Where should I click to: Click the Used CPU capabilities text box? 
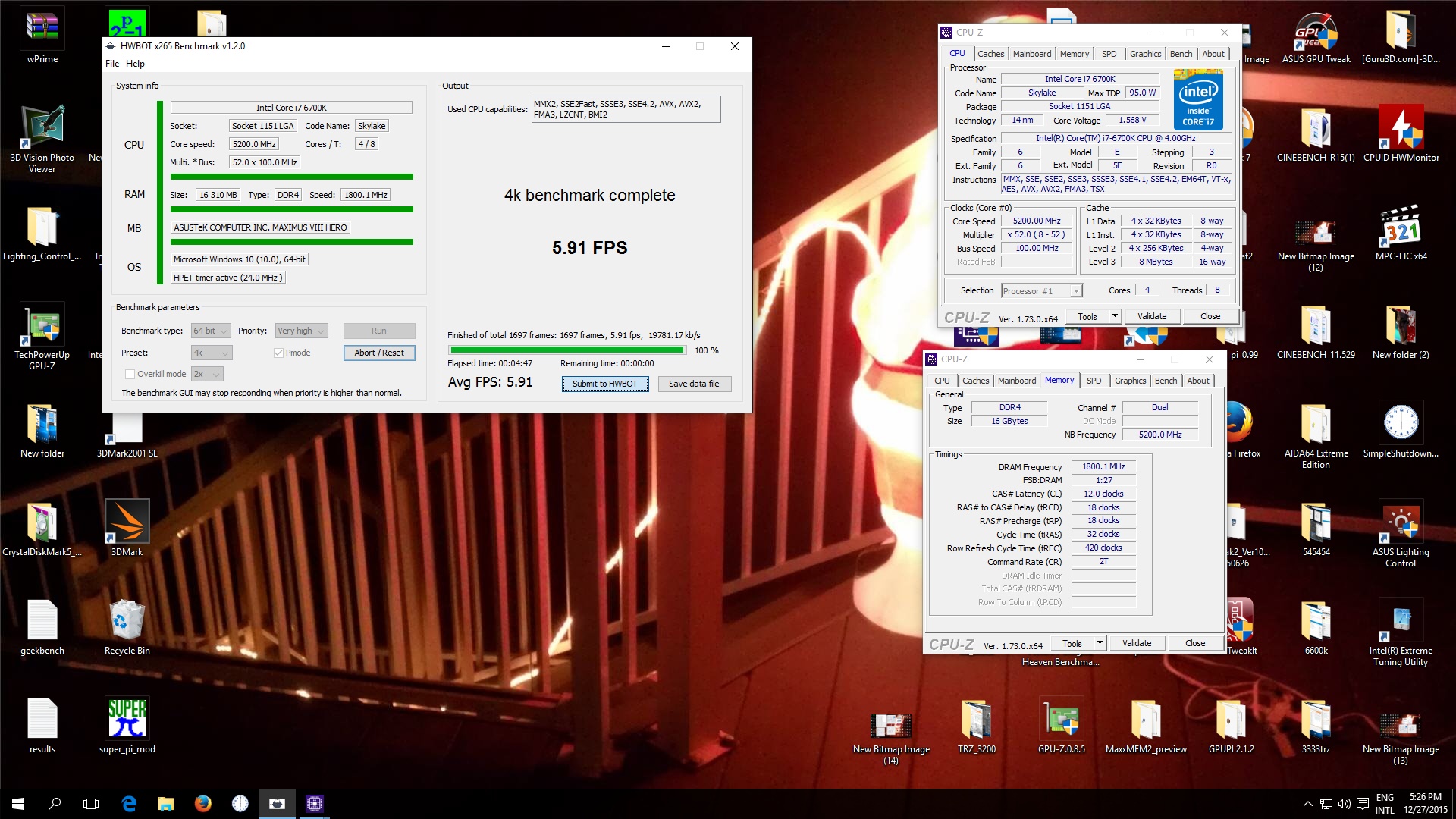[626, 109]
